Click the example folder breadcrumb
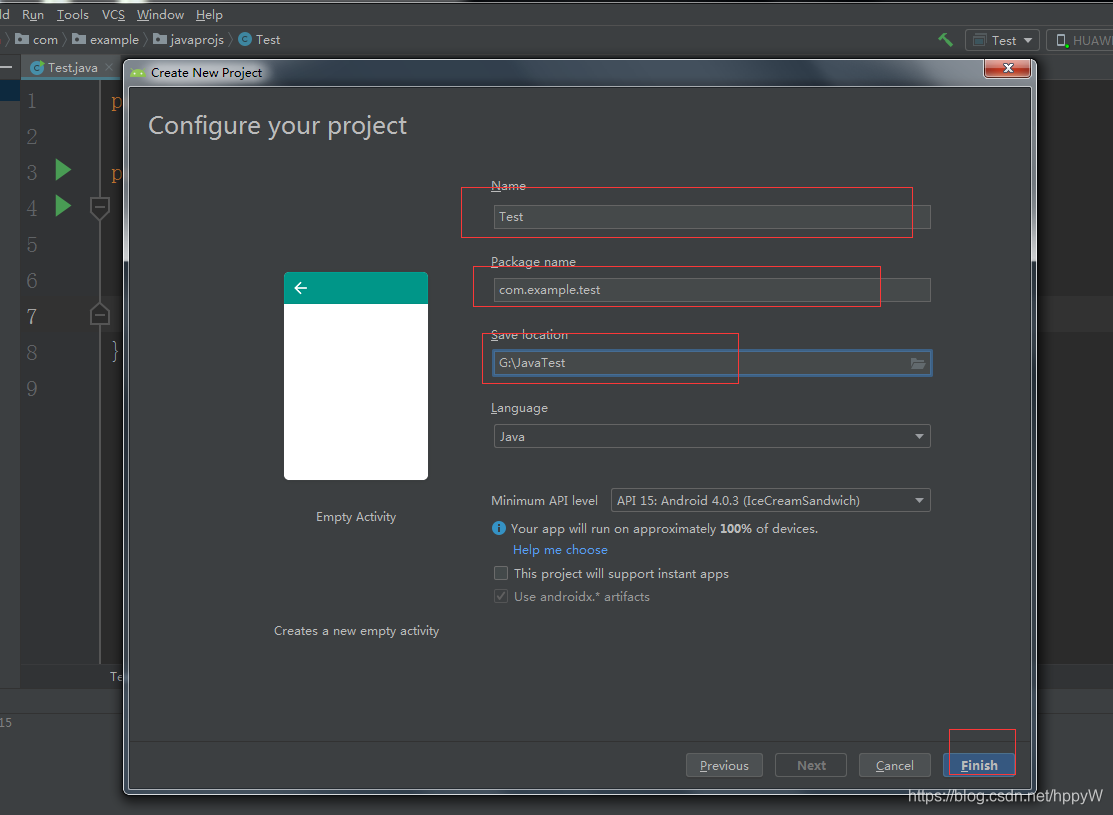This screenshot has width=1113, height=815. coord(106,40)
